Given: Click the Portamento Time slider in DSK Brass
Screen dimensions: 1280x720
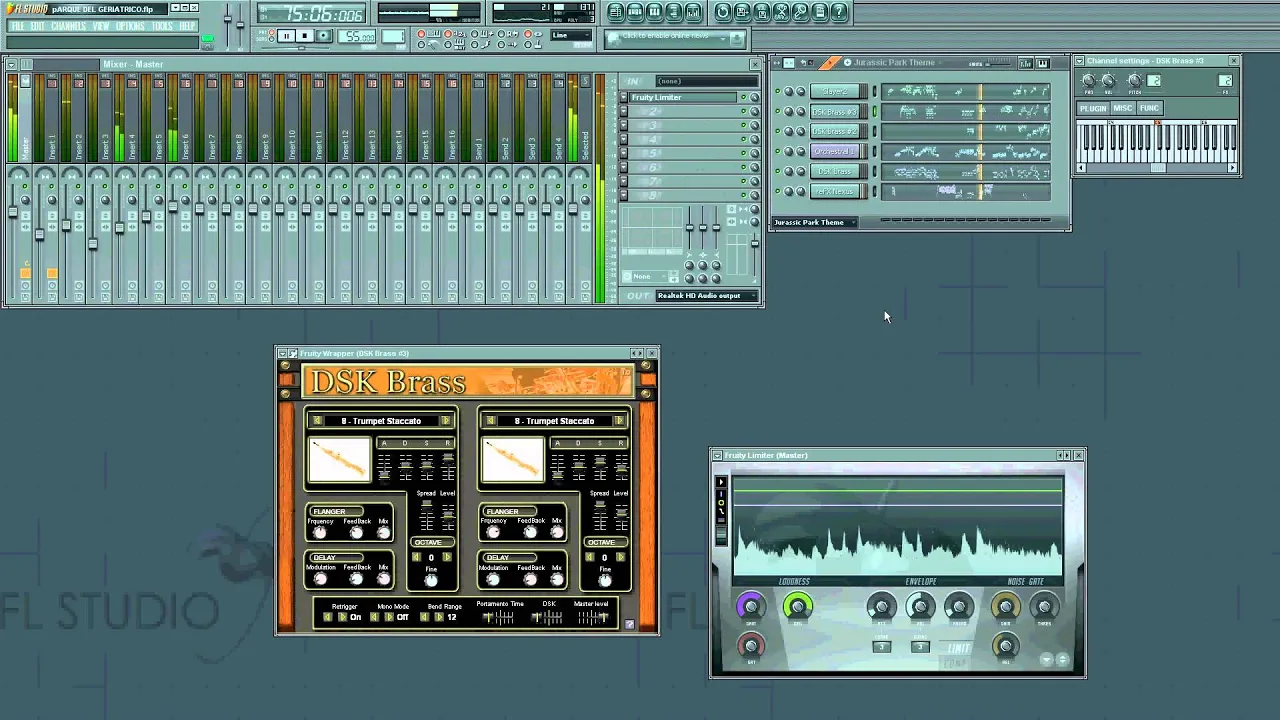Looking at the screenshot, I should click(498, 617).
